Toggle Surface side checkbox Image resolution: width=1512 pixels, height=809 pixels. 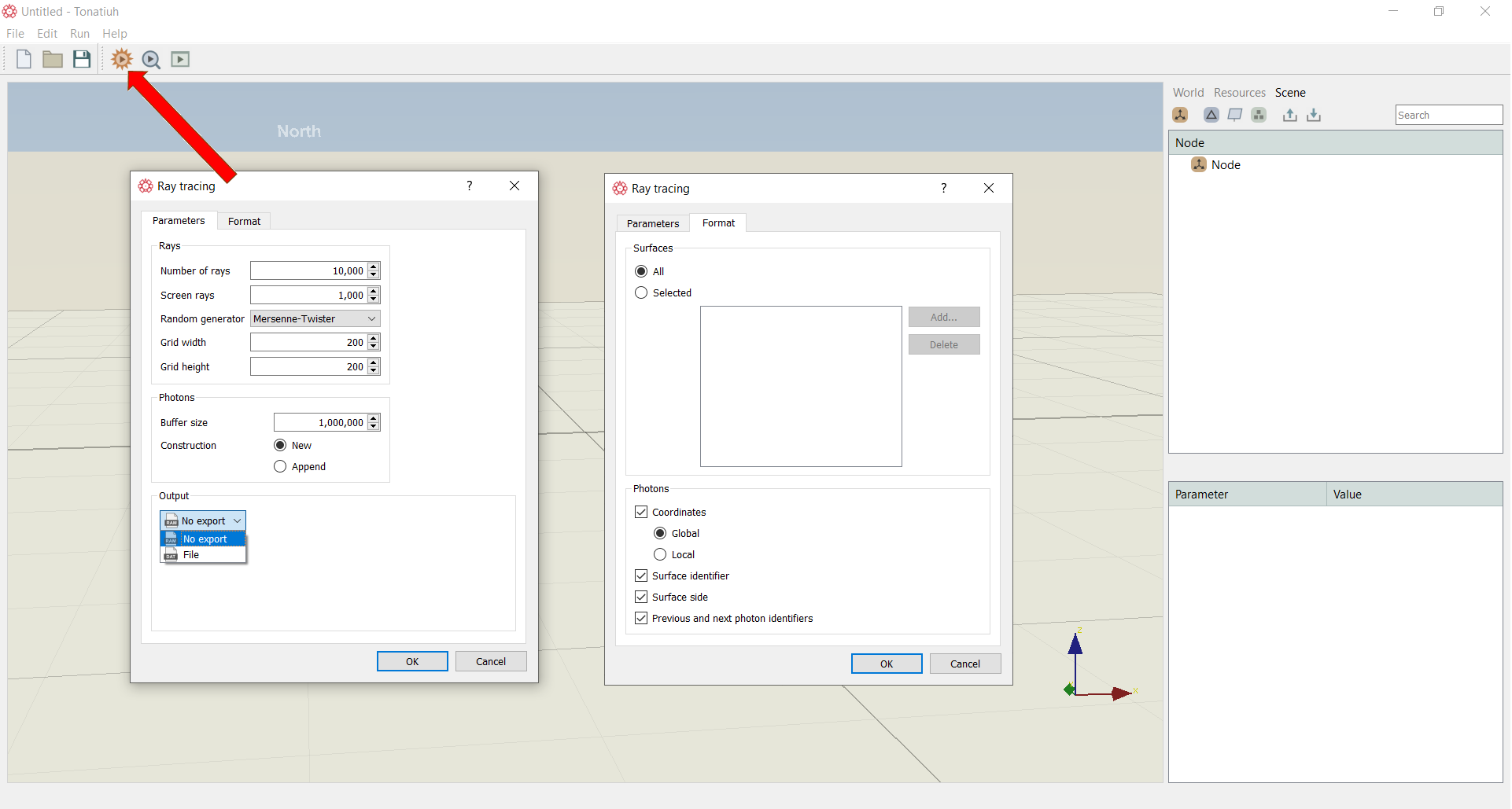point(641,597)
